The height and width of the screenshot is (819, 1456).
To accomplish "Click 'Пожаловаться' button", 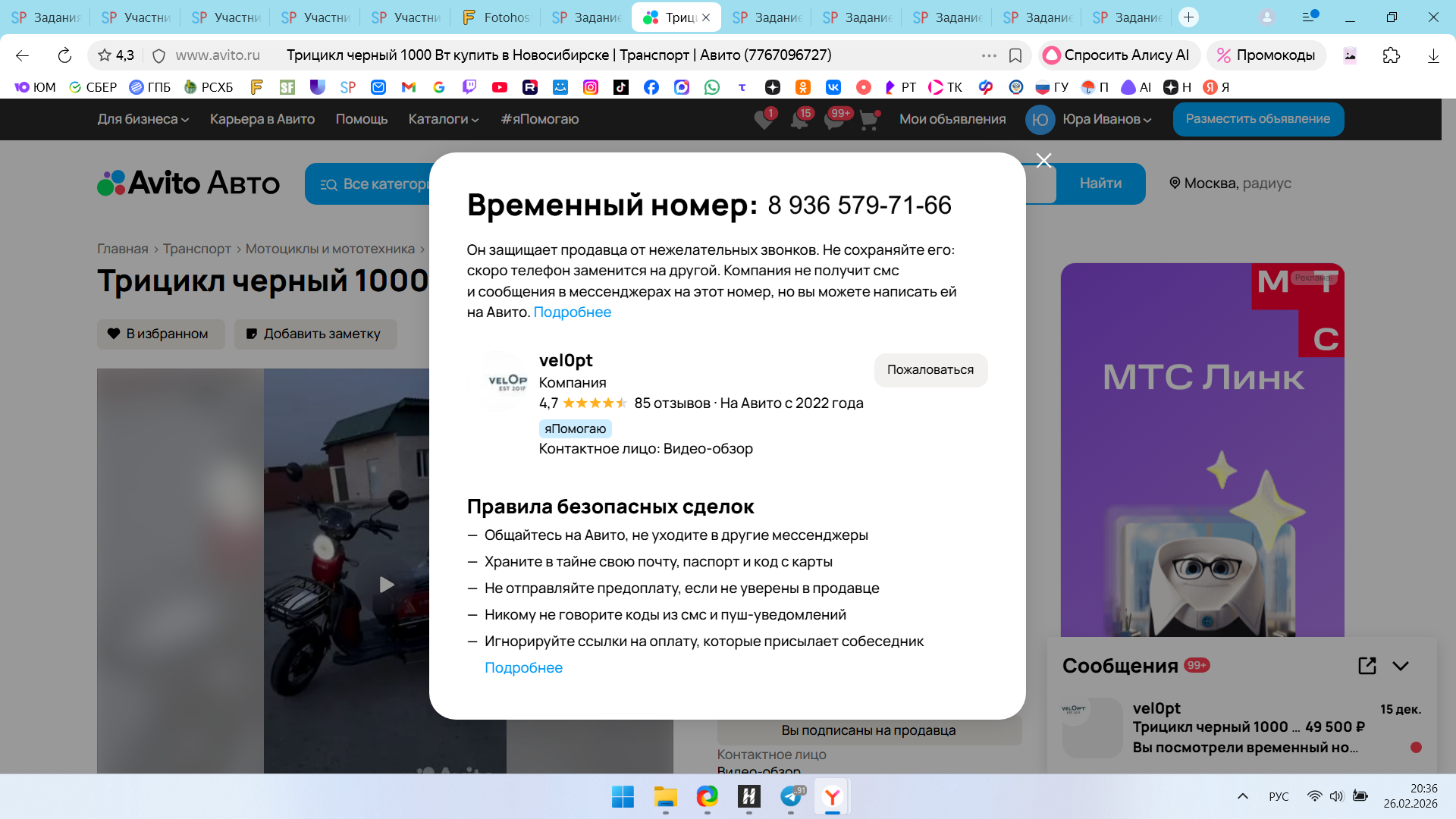I will coord(930,370).
